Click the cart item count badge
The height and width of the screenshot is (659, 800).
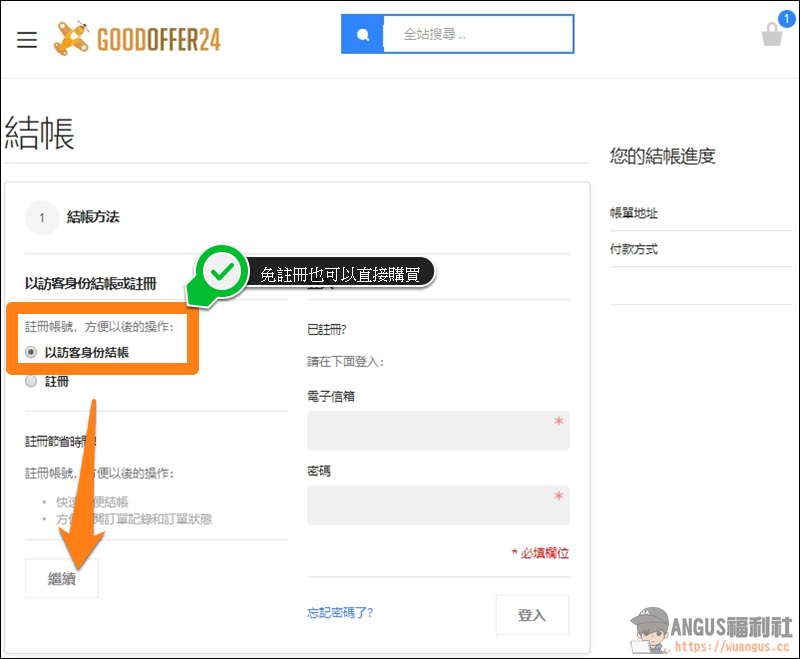(x=785, y=18)
